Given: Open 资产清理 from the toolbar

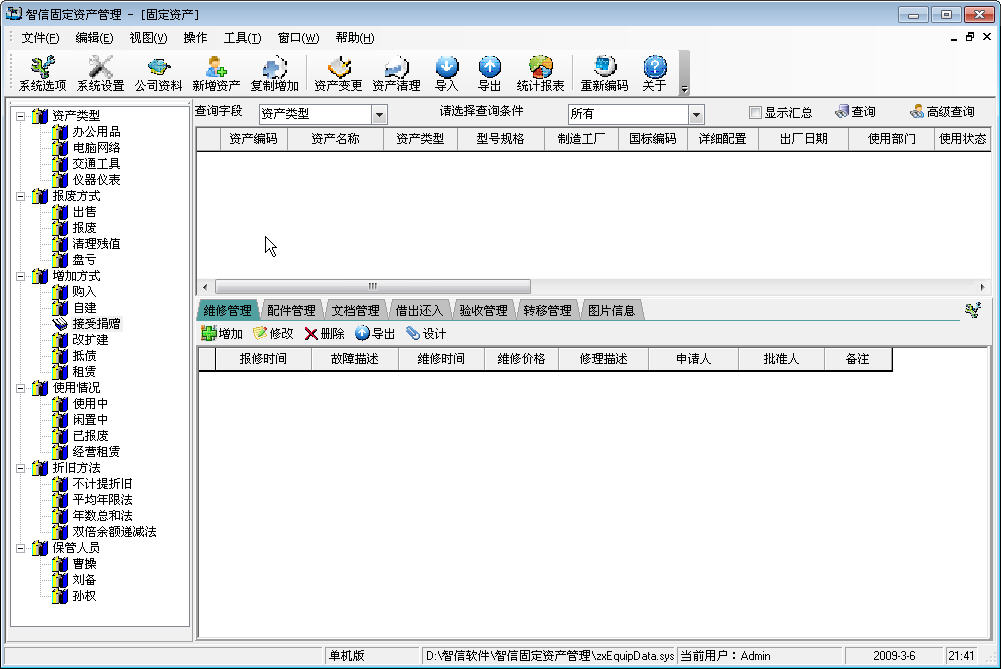Looking at the screenshot, I should [x=396, y=73].
